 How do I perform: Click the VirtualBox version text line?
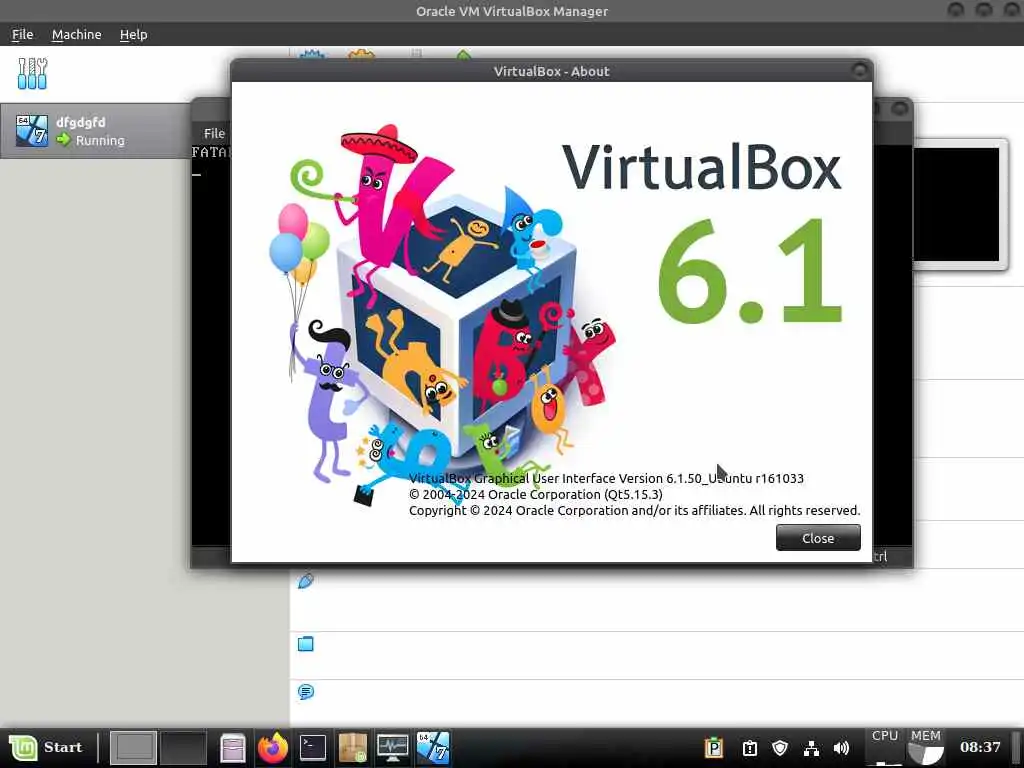(x=606, y=479)
